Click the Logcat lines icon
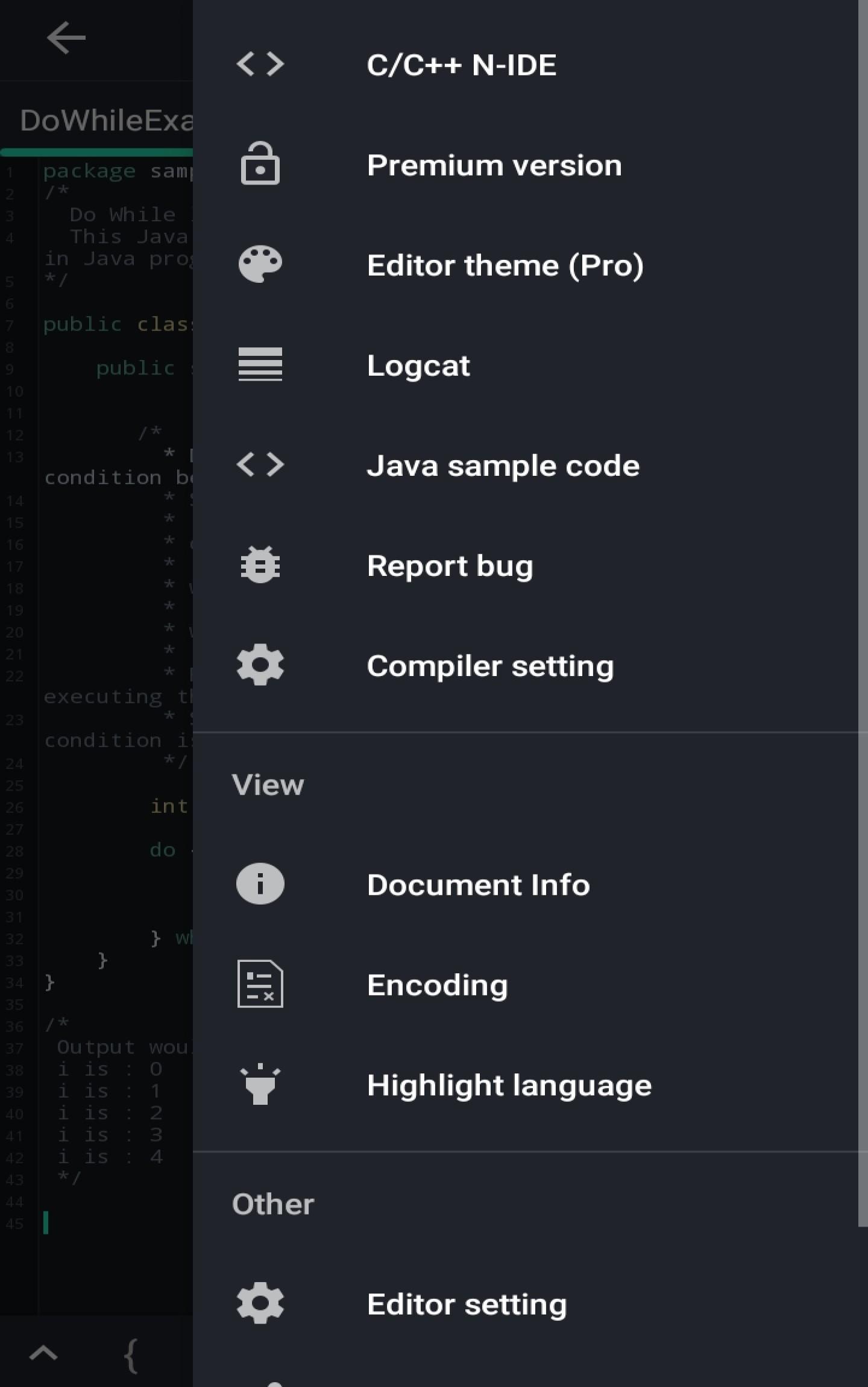 [260, 364]
